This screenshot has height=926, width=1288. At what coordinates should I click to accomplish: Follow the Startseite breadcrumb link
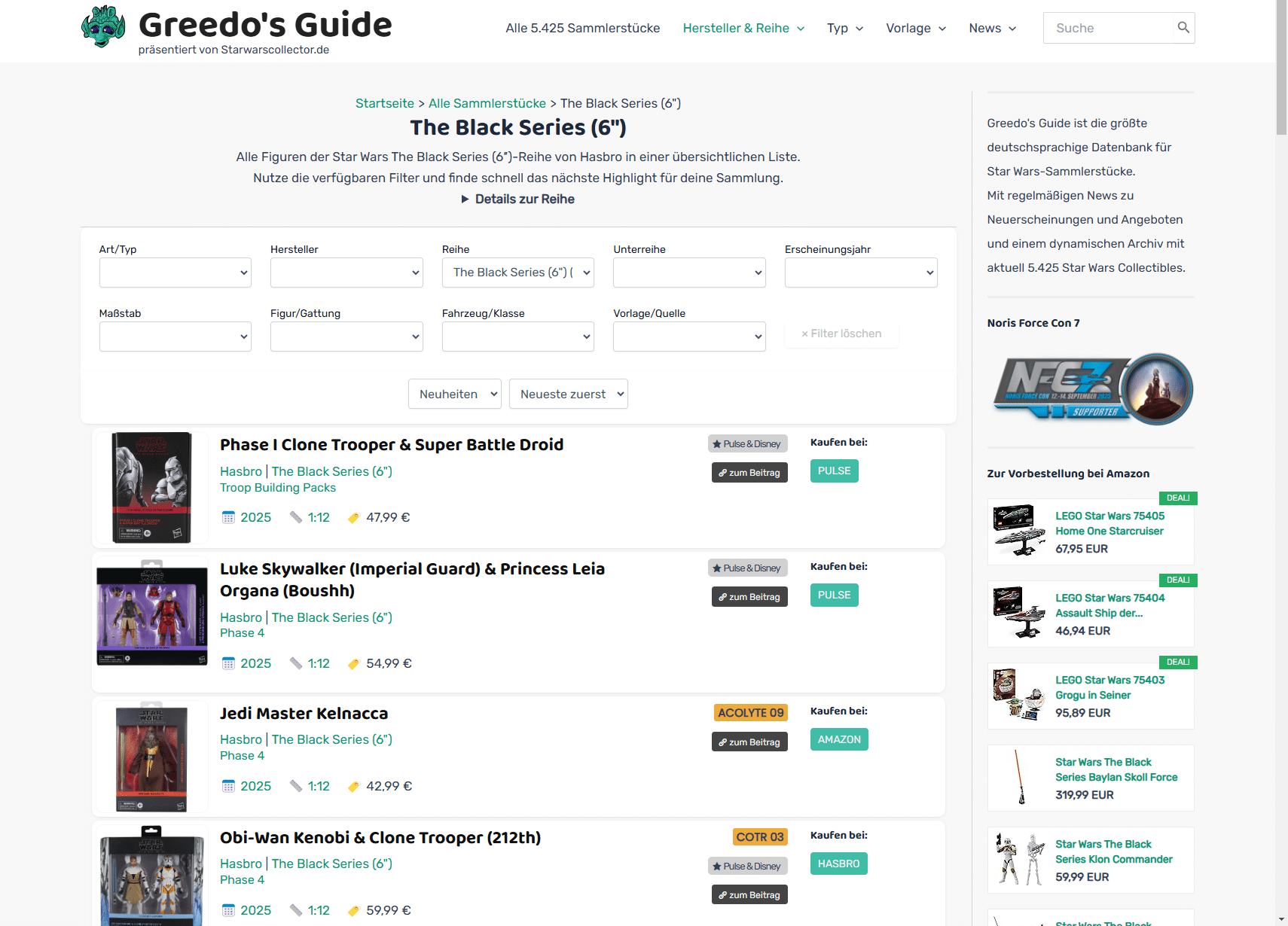coord(384,103)
